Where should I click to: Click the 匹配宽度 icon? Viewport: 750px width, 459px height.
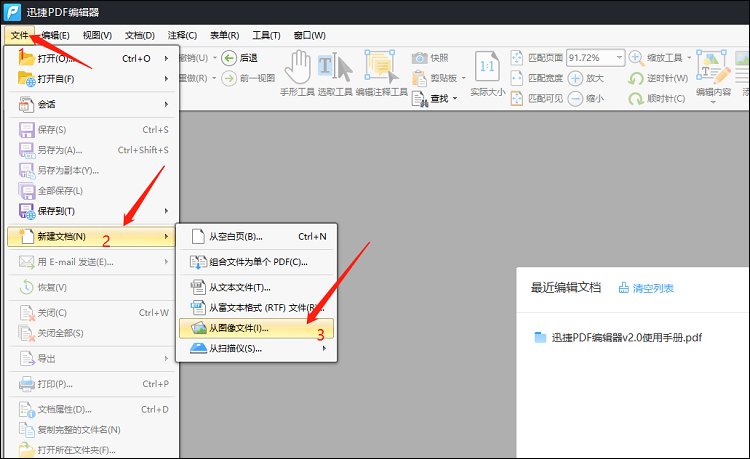517,78
